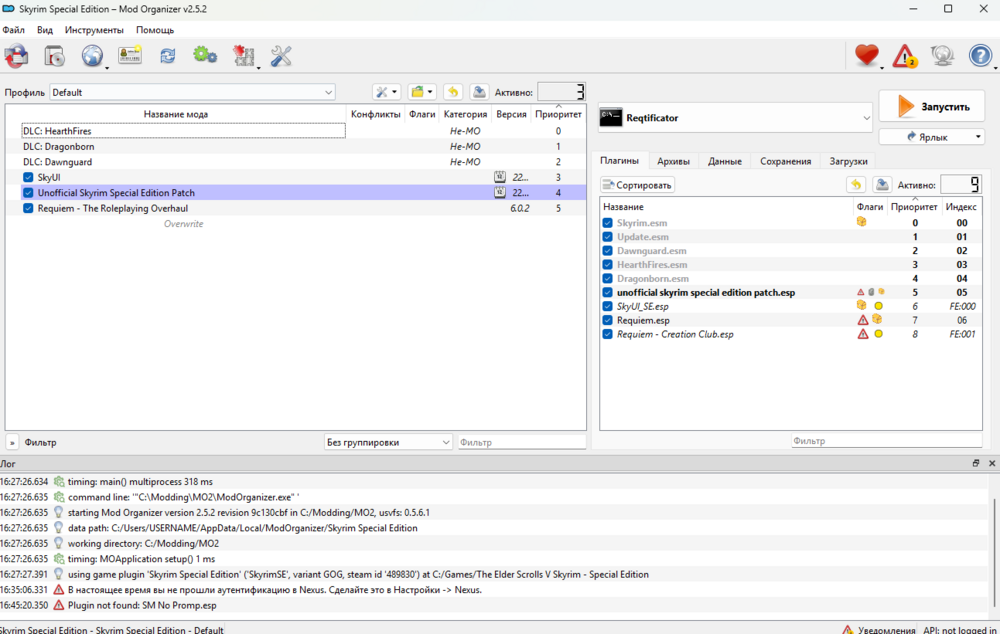Open the Профиль Default dropdown
The image size is (1000, 634).
point(192,92)
